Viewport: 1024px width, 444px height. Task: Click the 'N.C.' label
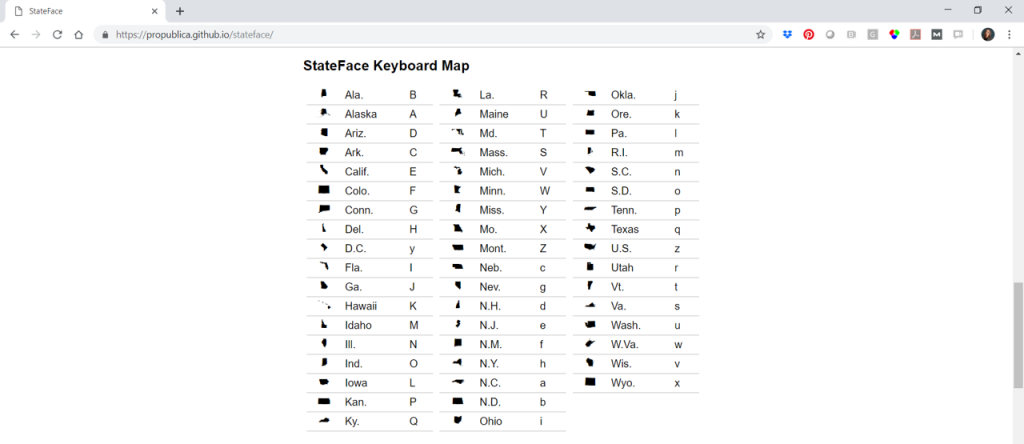tap(490, 383)
